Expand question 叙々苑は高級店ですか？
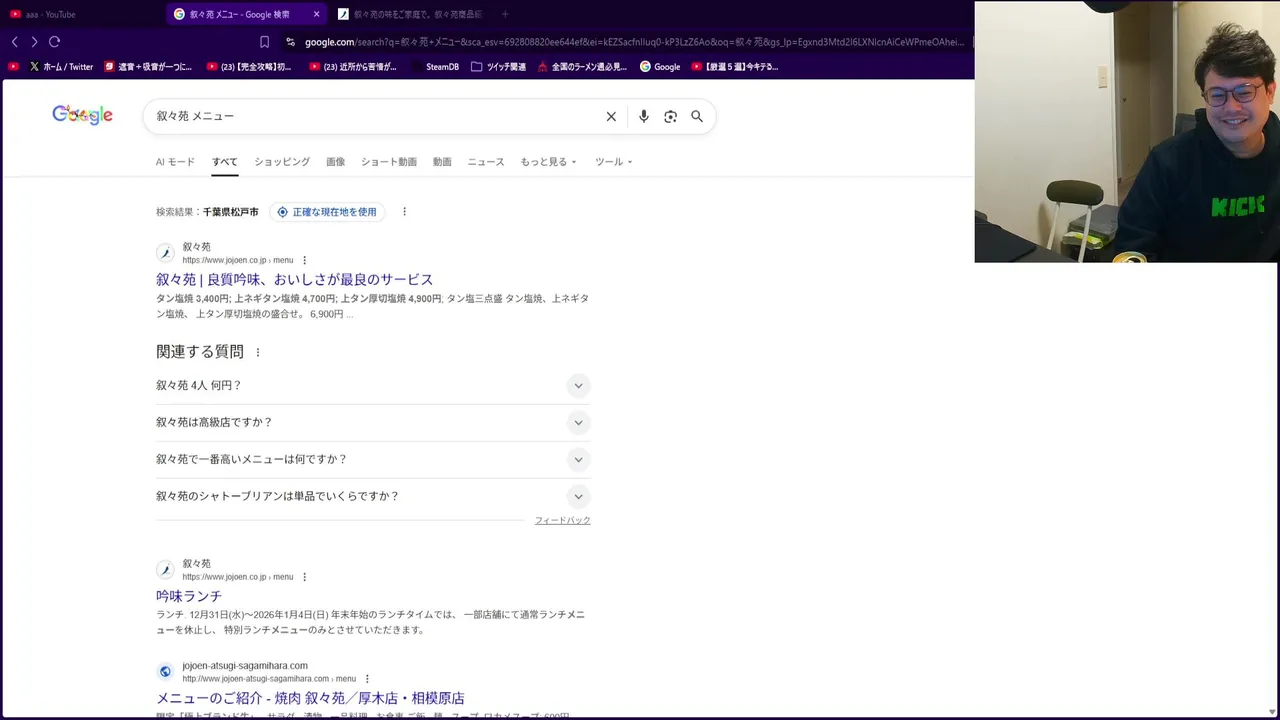Viewport: 1280px width, 720px height. point(373,423)
